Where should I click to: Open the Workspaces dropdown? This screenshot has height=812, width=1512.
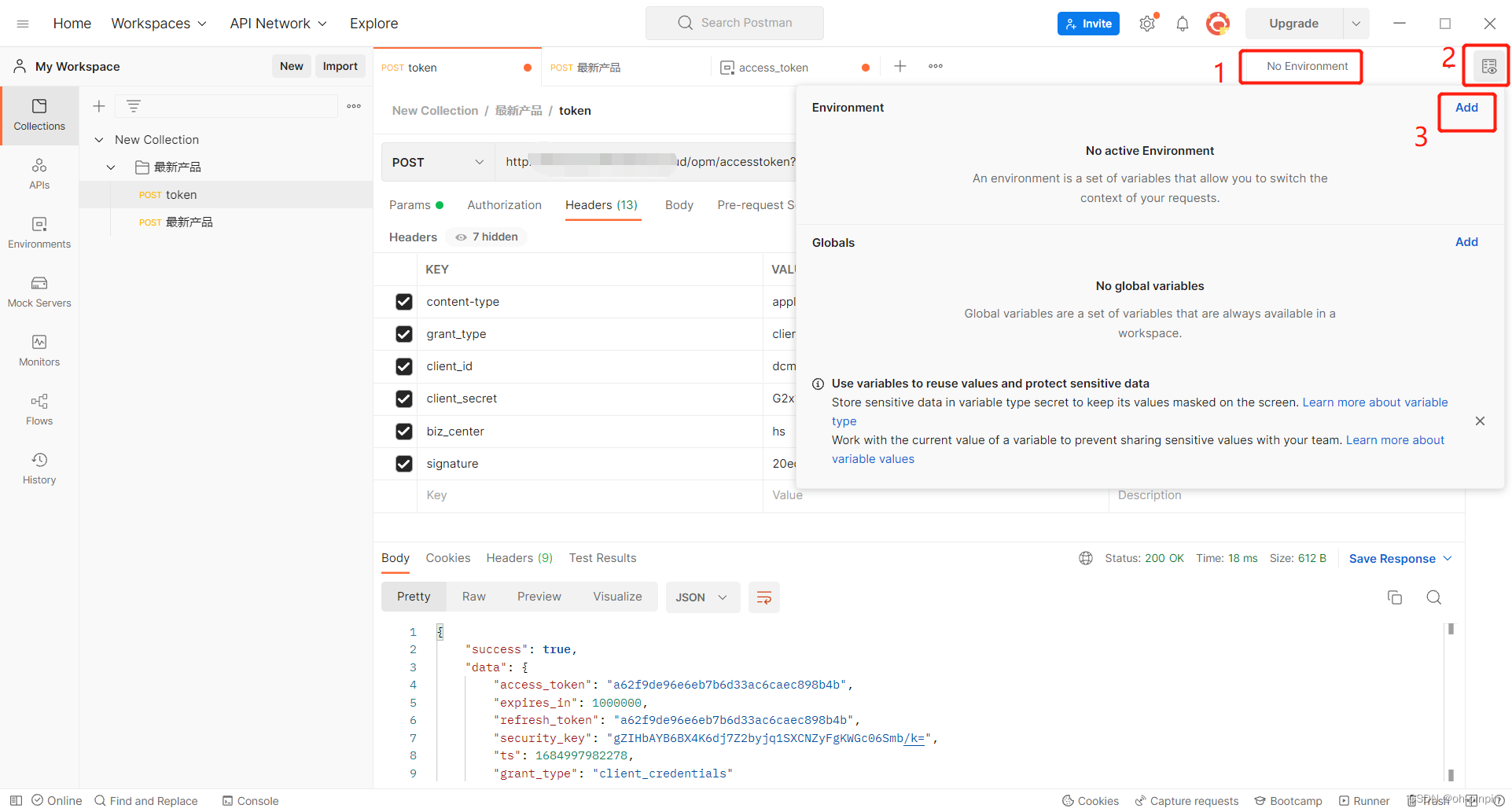pyautogui.click(x=159, y=24)
